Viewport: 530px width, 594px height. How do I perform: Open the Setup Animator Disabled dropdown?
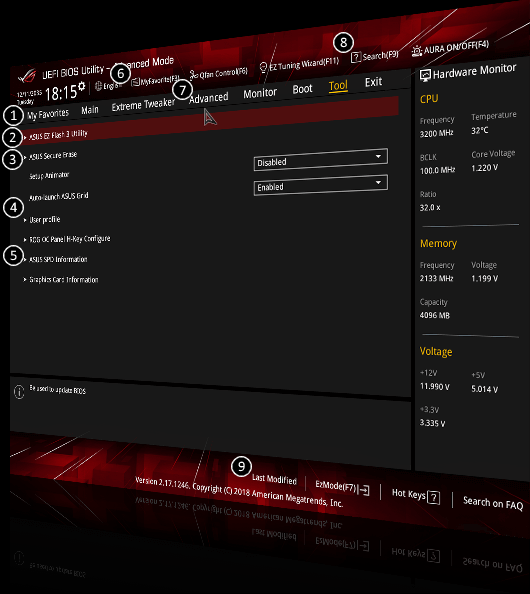pos(321,159)
